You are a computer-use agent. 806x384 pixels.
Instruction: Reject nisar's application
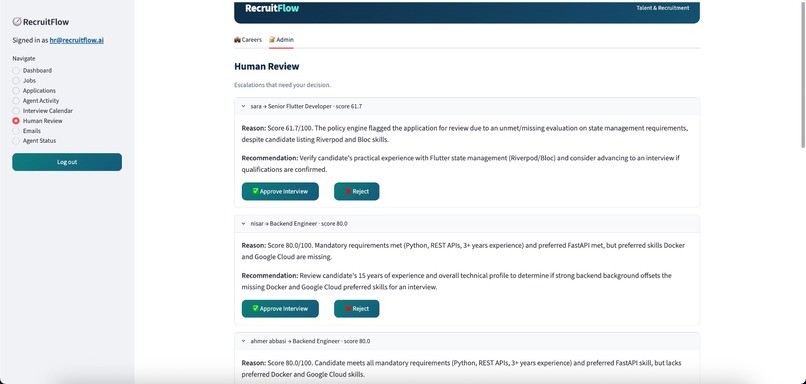[x=357, y=308]
